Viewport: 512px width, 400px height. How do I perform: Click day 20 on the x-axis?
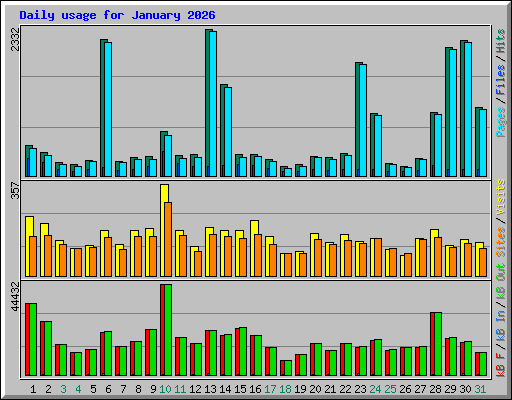(x=315, y=389)
